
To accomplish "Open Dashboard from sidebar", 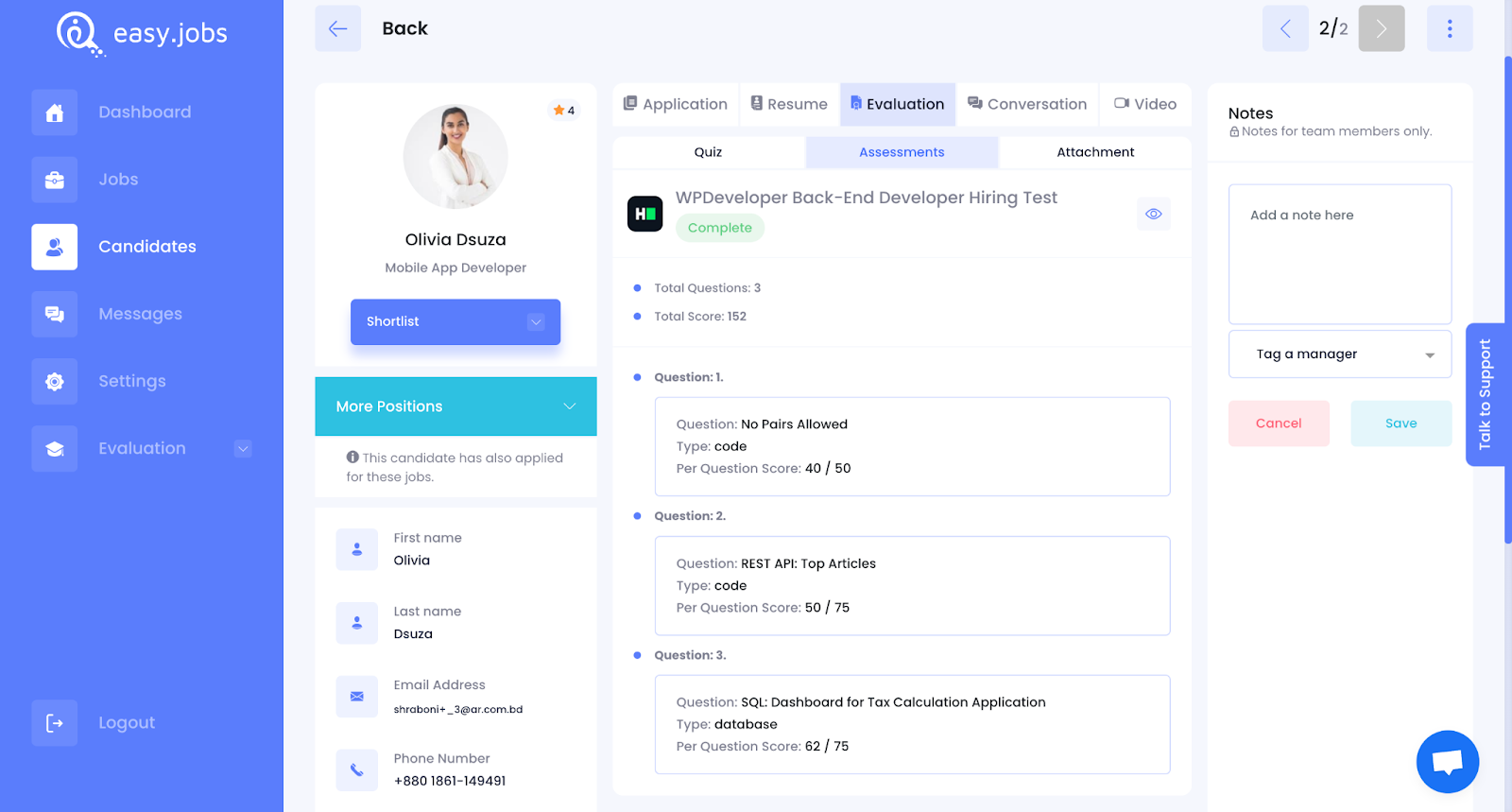I will (x=145, y=112).
